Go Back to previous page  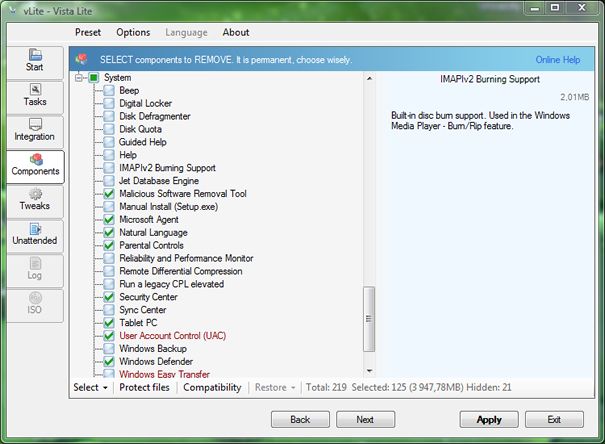point(300,419)
